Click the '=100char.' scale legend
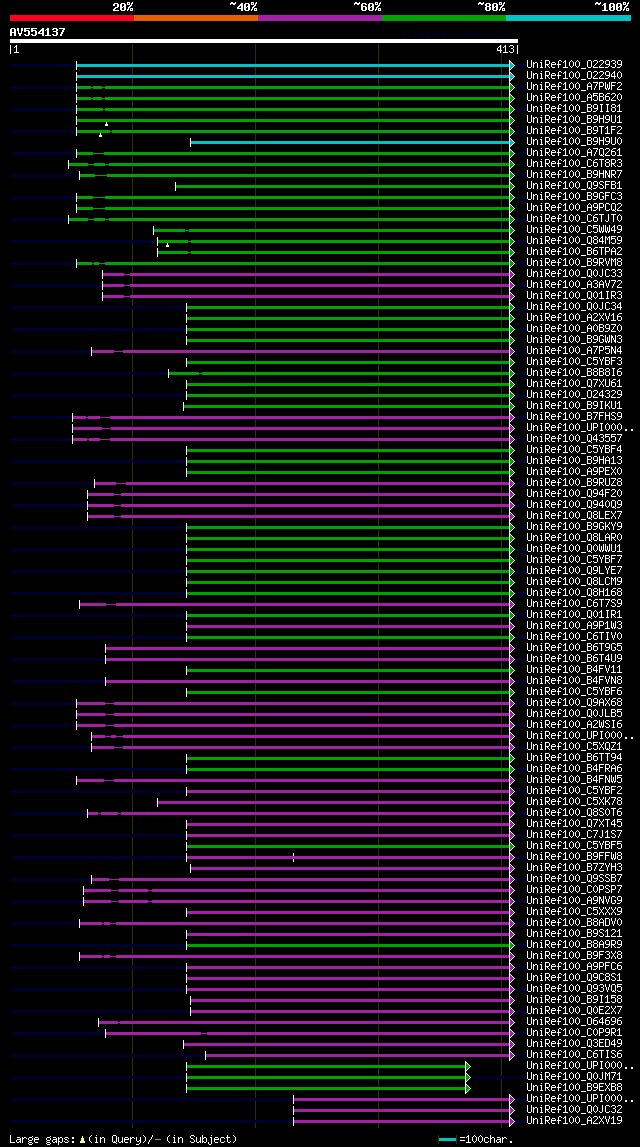 (x=486, y=1139)
